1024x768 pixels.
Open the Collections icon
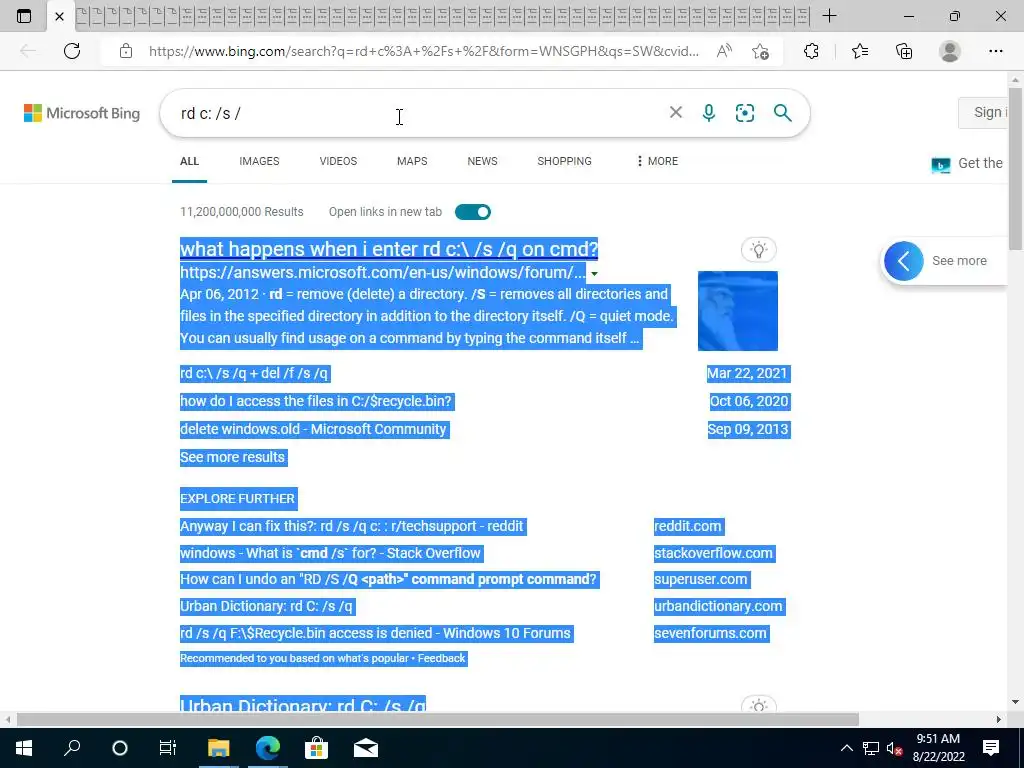904,51
